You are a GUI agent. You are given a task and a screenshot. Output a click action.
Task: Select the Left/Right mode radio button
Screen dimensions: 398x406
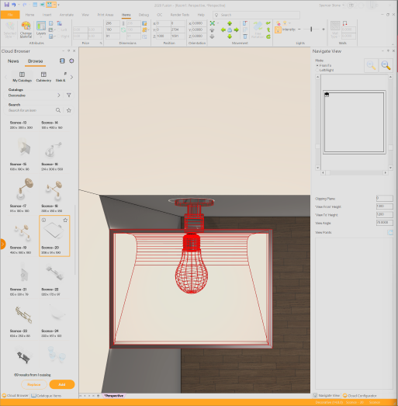coord(317,70)
